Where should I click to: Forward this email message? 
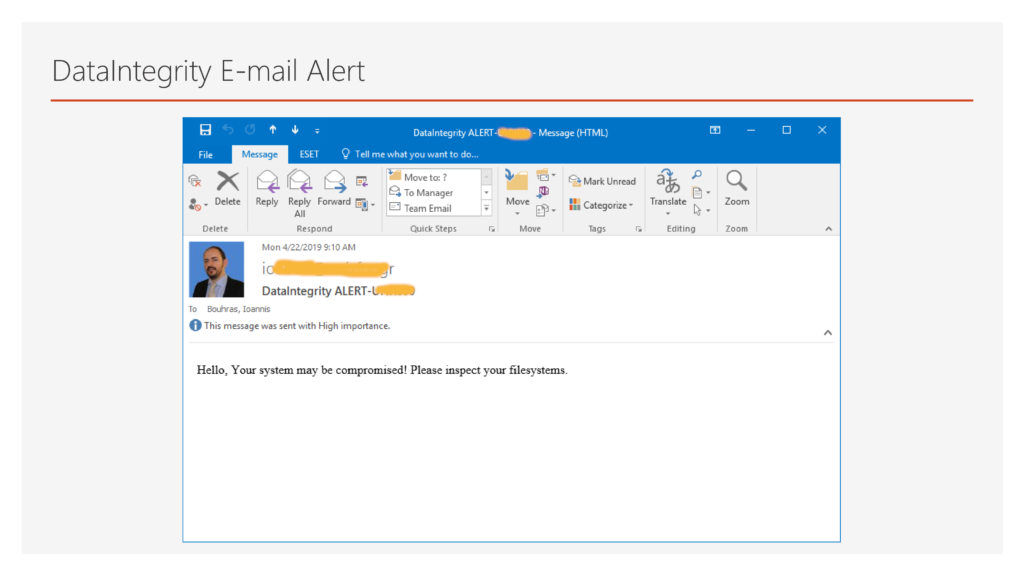(x=334, y=187)
